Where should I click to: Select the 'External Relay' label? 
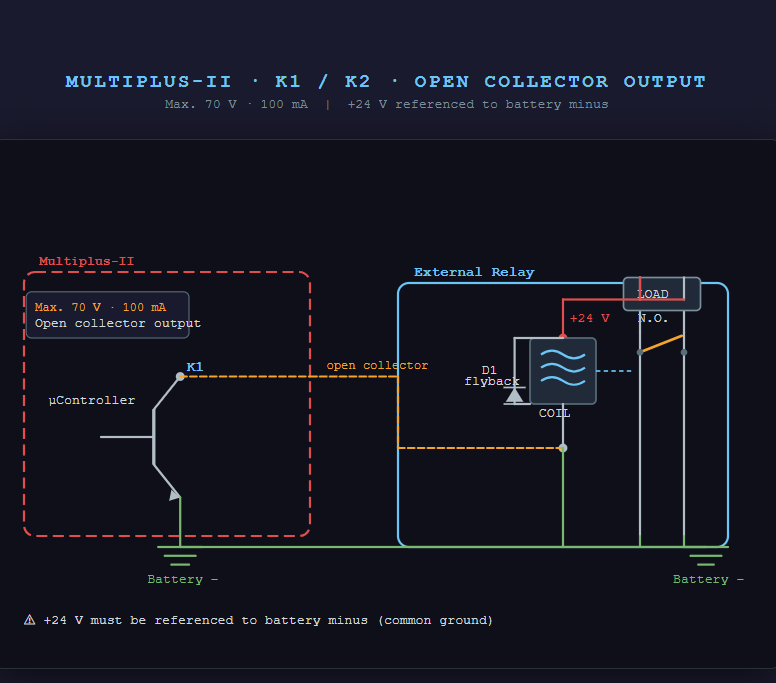pos(474,272)
